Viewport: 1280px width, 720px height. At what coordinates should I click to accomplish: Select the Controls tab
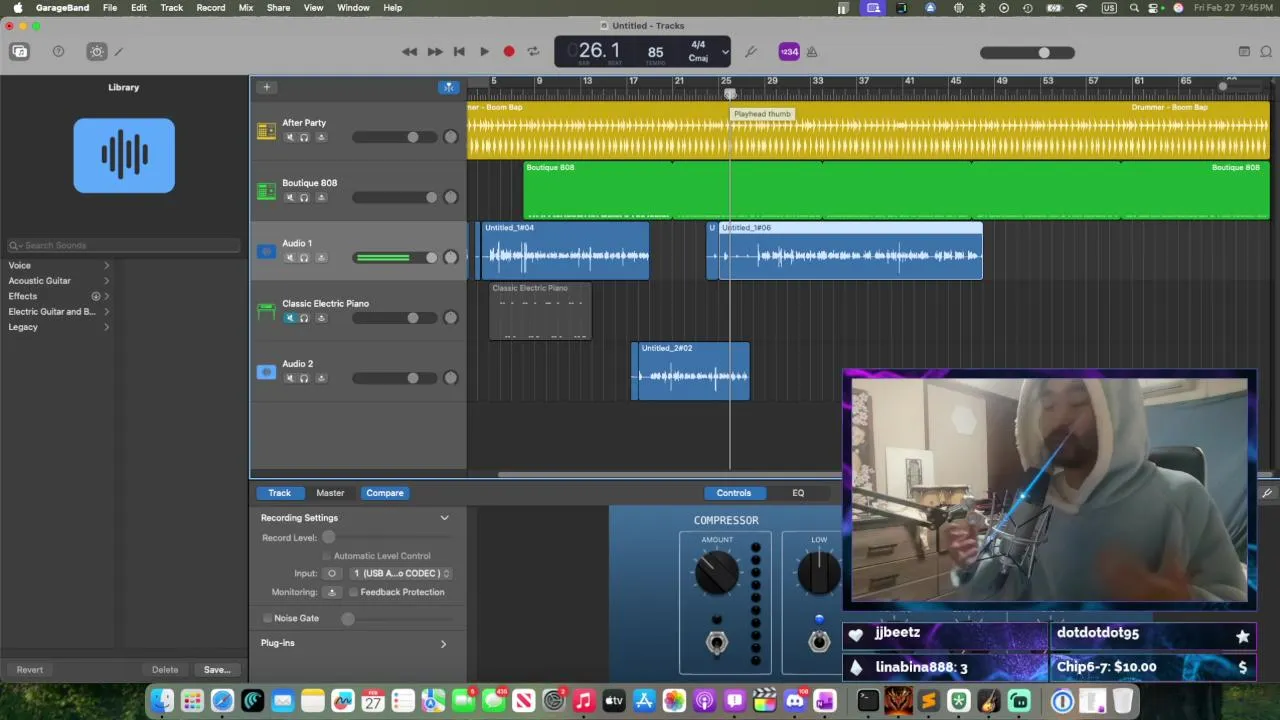733,493
